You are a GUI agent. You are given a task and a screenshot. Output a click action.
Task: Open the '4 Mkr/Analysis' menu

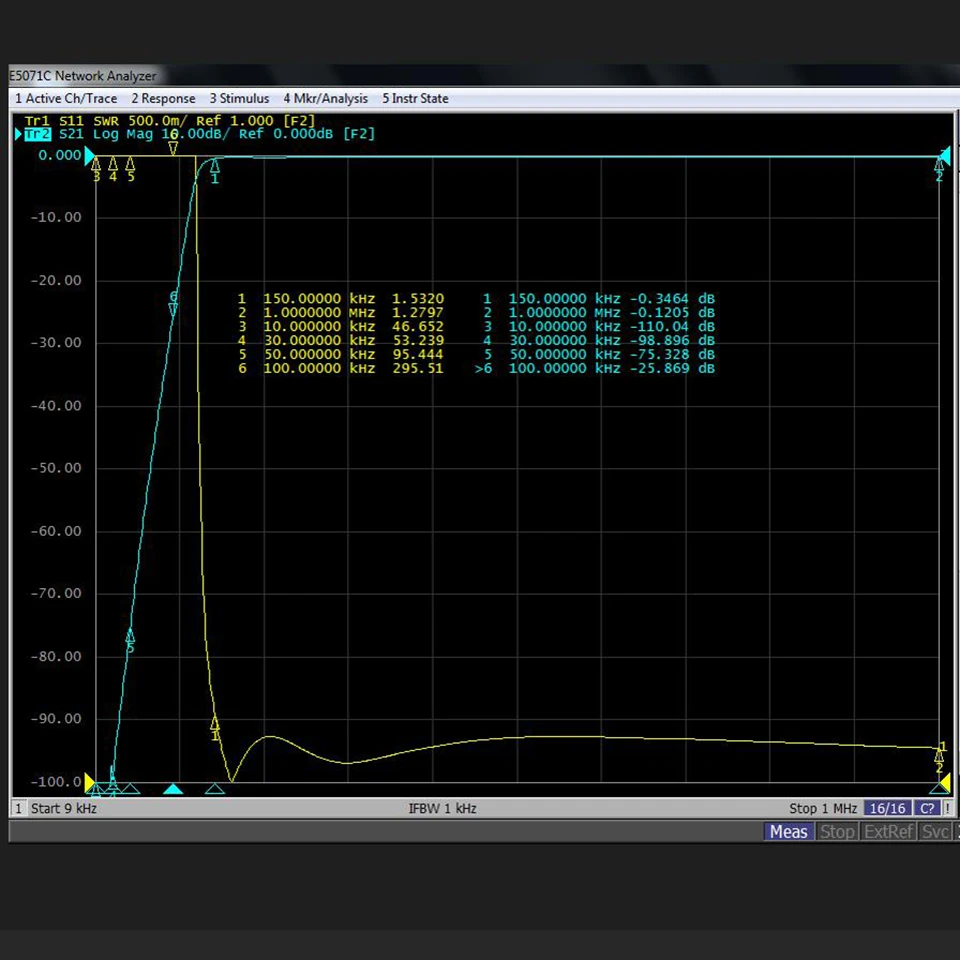[326, 99]
